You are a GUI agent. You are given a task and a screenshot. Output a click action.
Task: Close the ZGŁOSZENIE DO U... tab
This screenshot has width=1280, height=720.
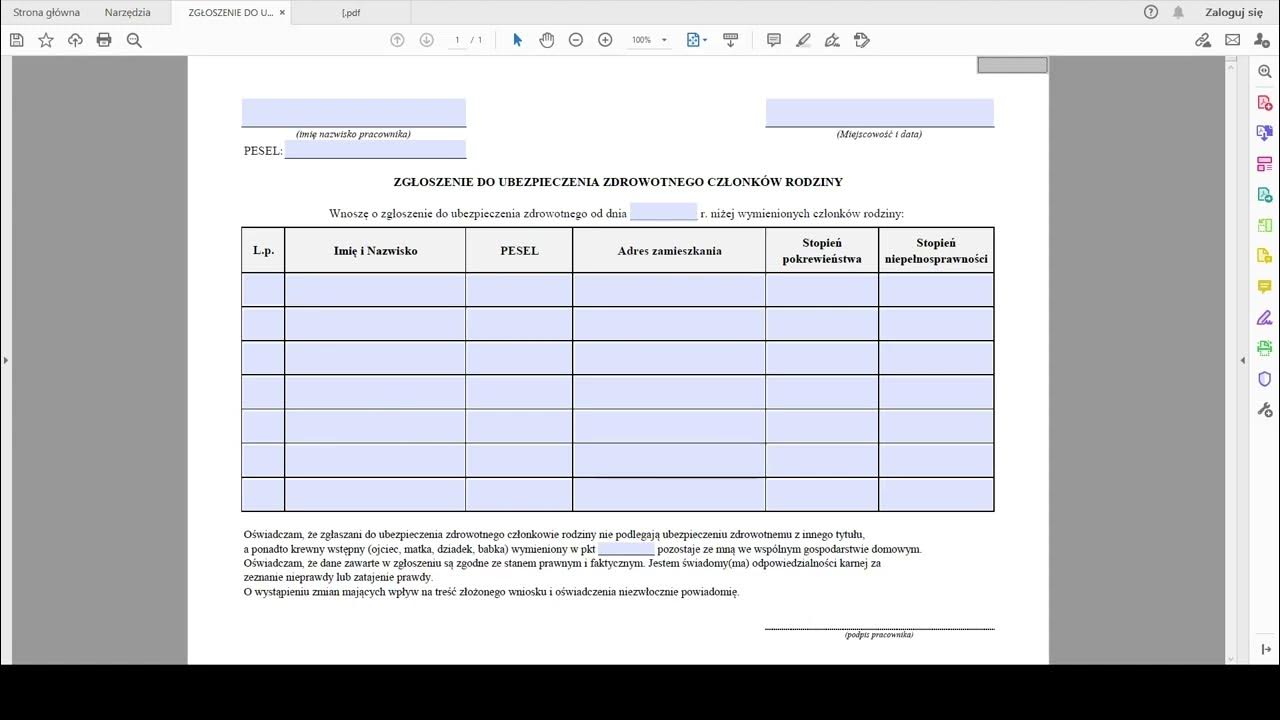tap(282, 12)
